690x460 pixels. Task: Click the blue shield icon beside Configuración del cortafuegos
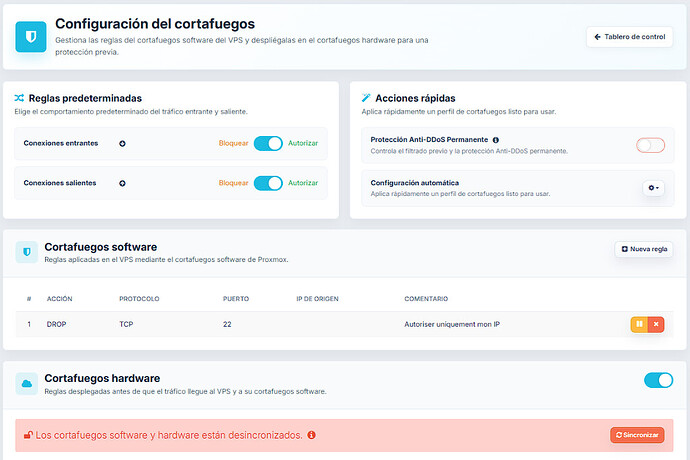click(x=31, y=37)
